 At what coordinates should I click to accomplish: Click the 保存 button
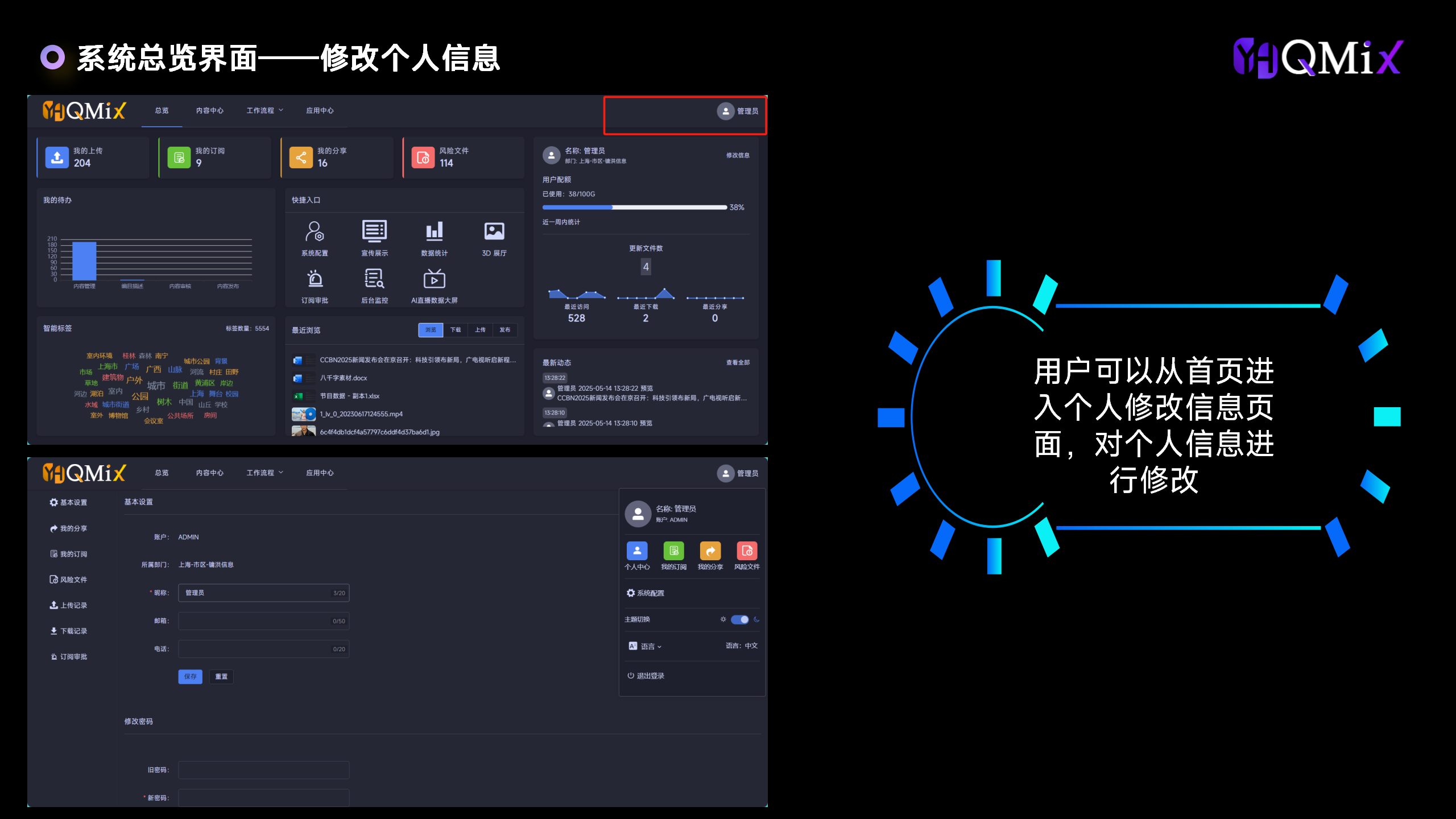[x=190, y=676]
